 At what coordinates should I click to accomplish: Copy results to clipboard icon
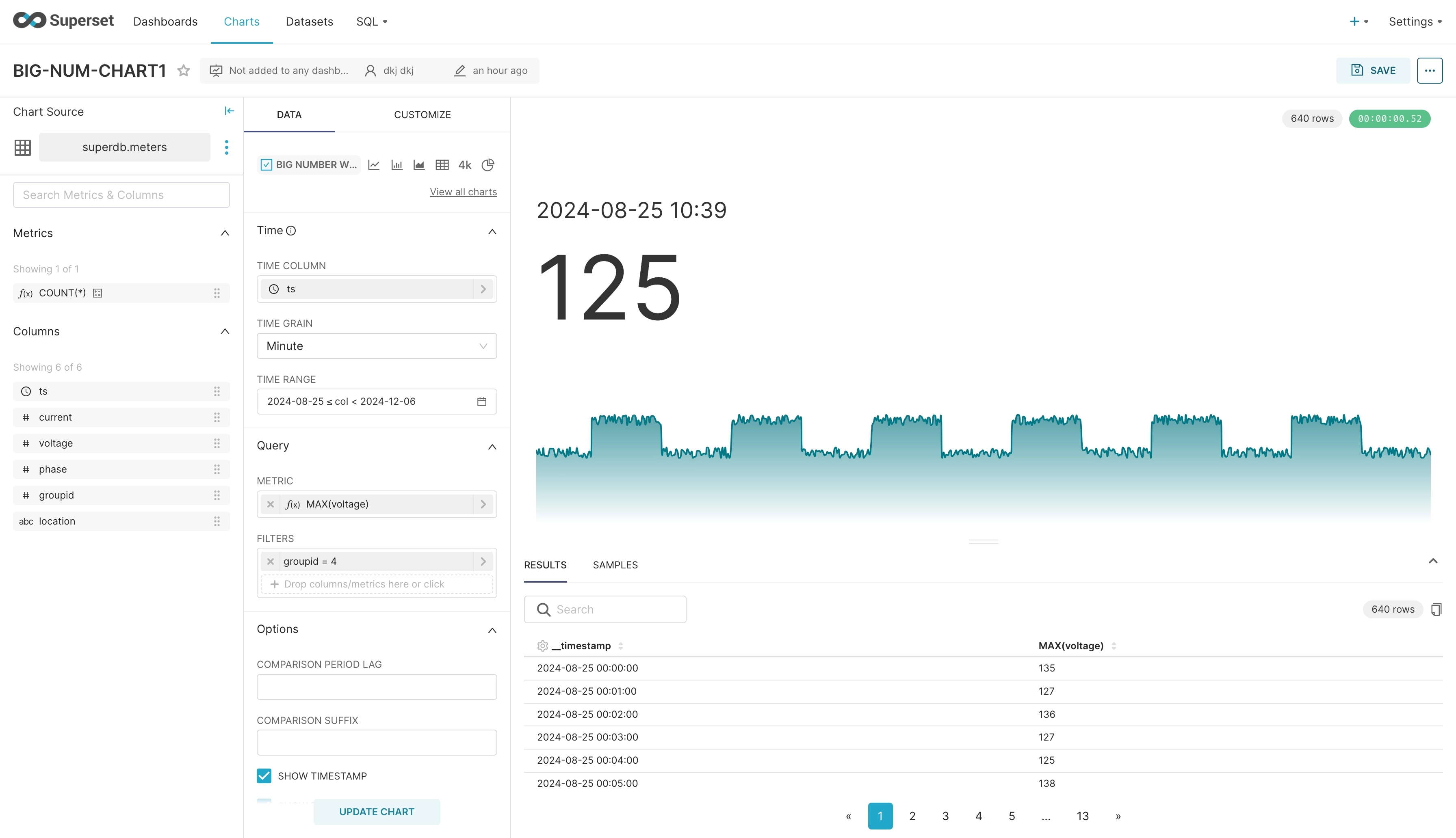click(x=1436, y=609)
